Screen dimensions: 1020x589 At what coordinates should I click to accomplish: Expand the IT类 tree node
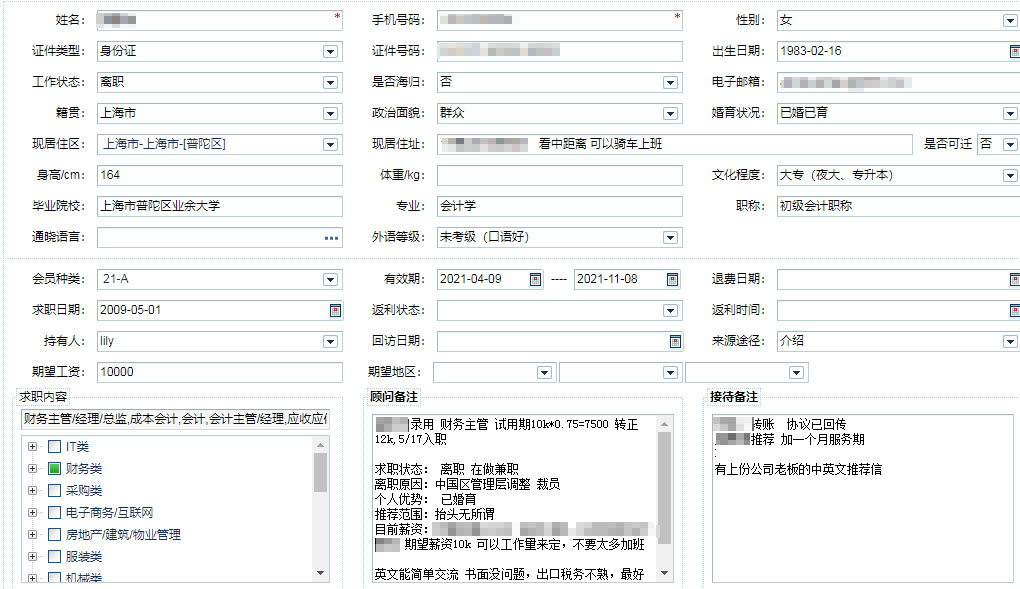[33, 446]
